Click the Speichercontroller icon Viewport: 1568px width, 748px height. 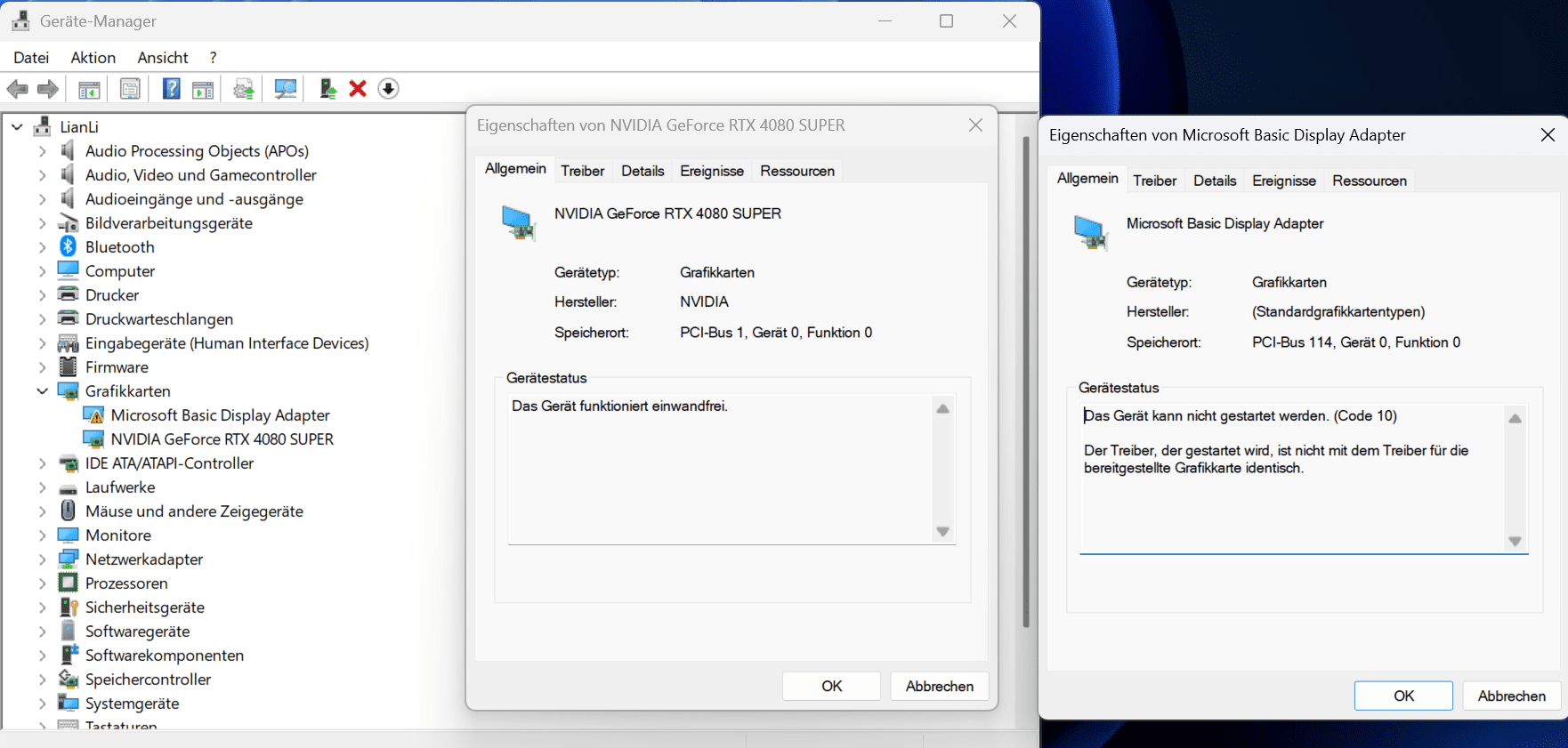(x=68, y=679)
